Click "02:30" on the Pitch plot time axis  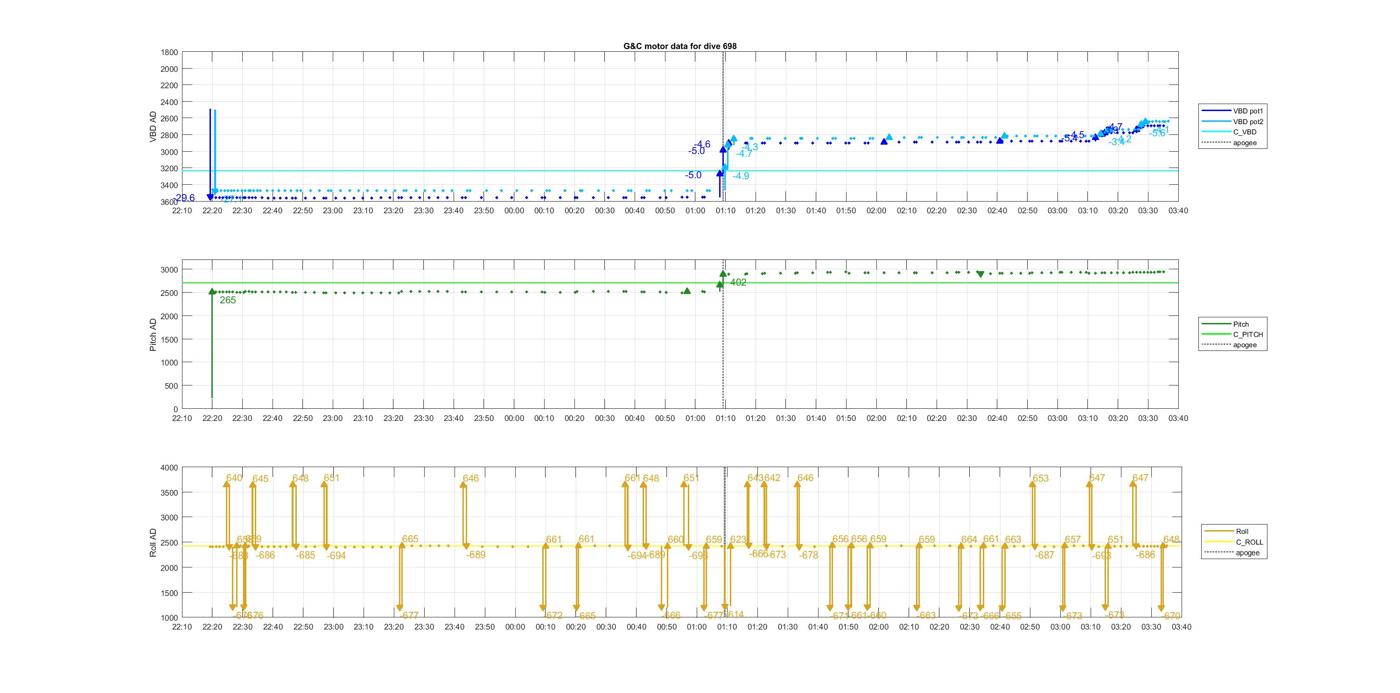tap(968, 418)
